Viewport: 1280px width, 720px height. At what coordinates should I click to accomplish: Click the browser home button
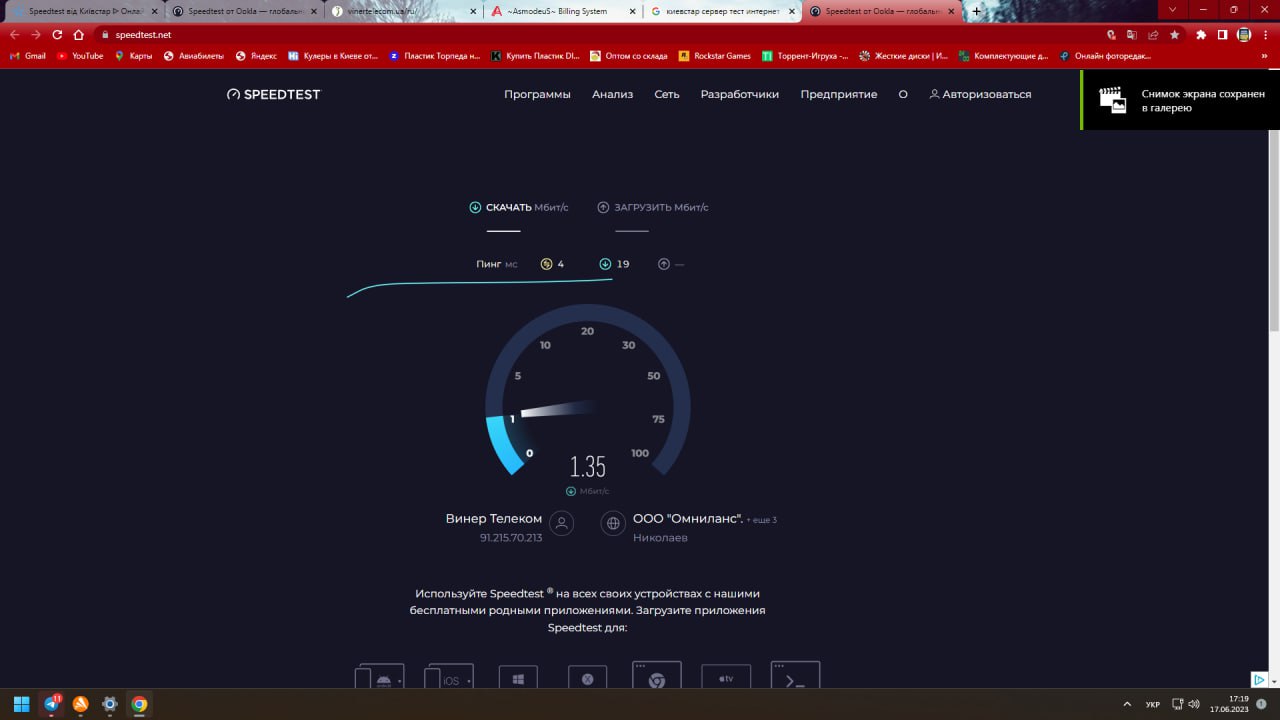(x=79, y=34)
